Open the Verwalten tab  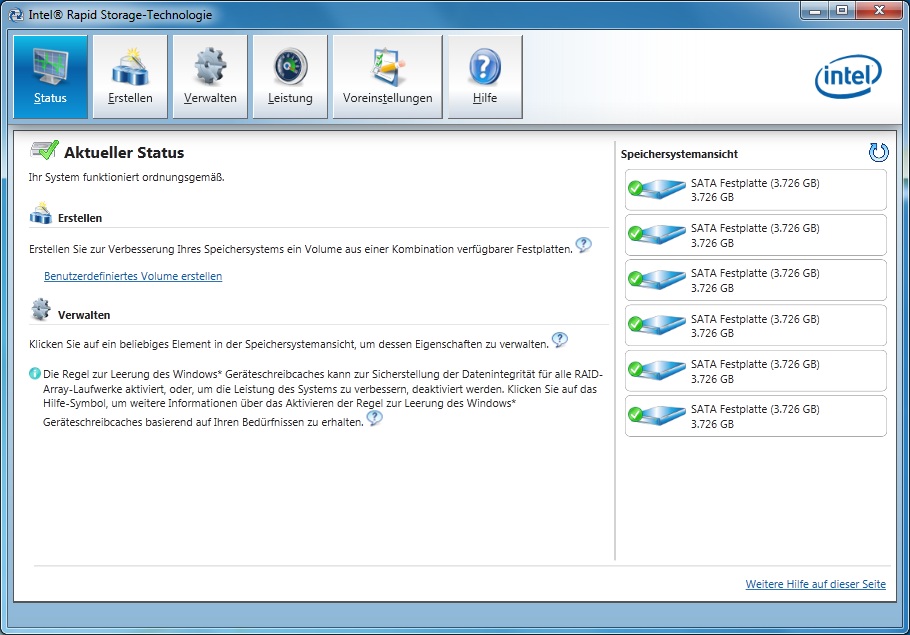point(210,77)
